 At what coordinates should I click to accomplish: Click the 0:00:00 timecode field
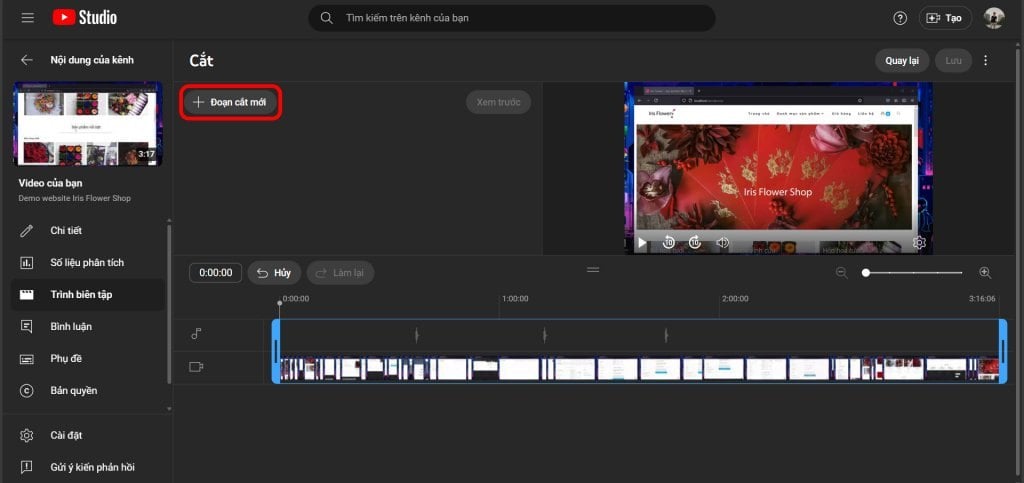pos(216,273)
